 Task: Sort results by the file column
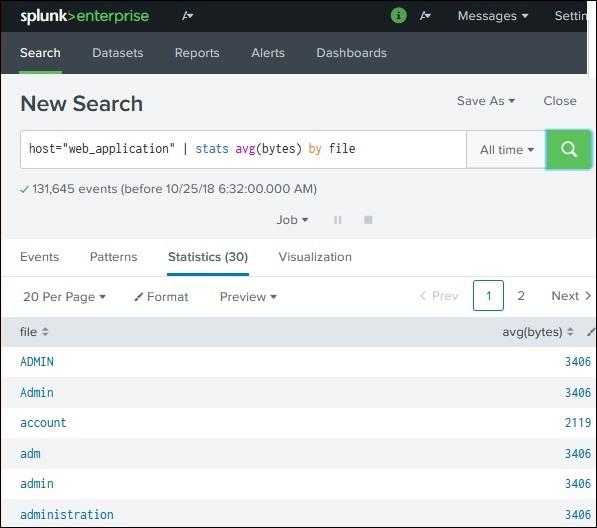tap(34, 332)
